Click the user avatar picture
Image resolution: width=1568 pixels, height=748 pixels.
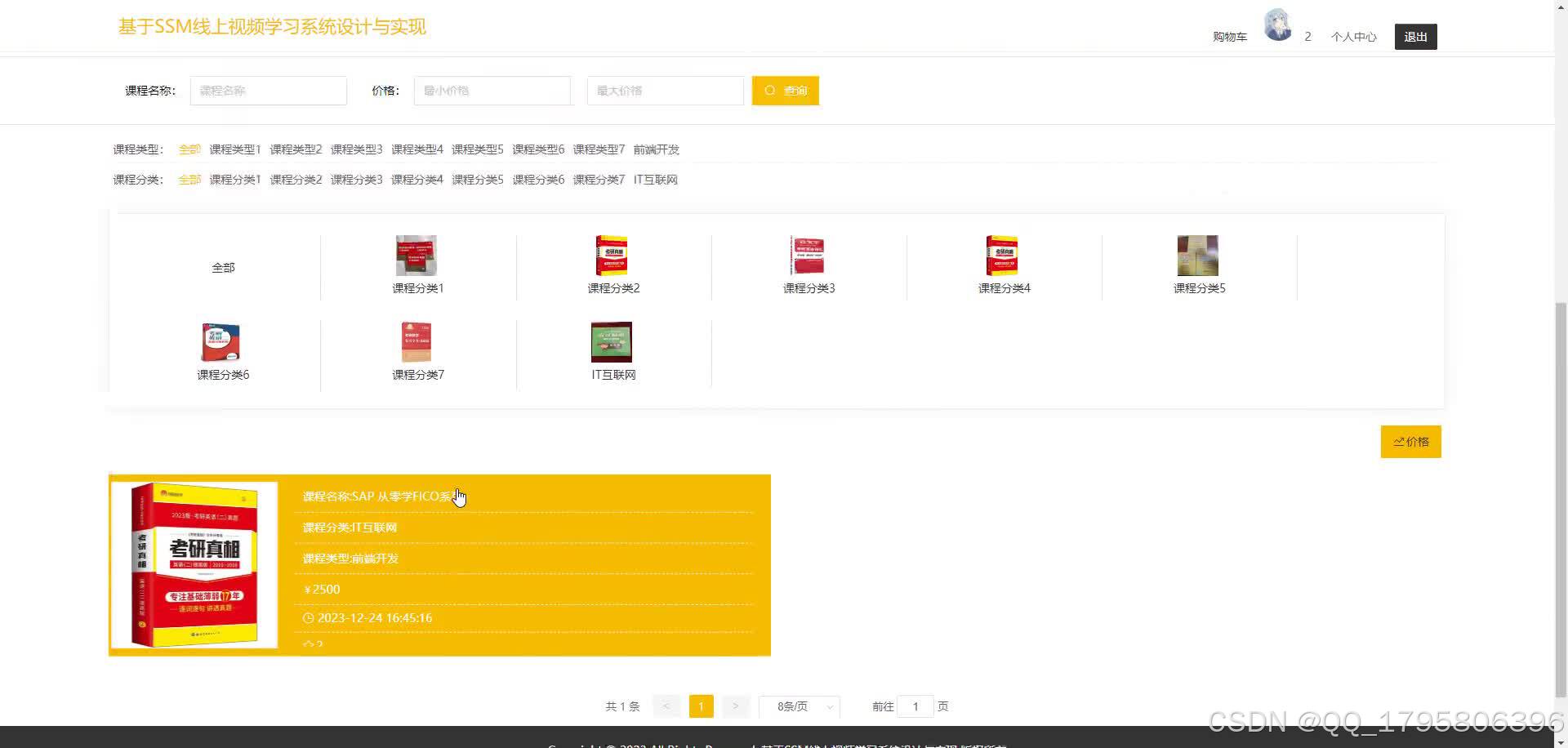(x=1278, y=25)
